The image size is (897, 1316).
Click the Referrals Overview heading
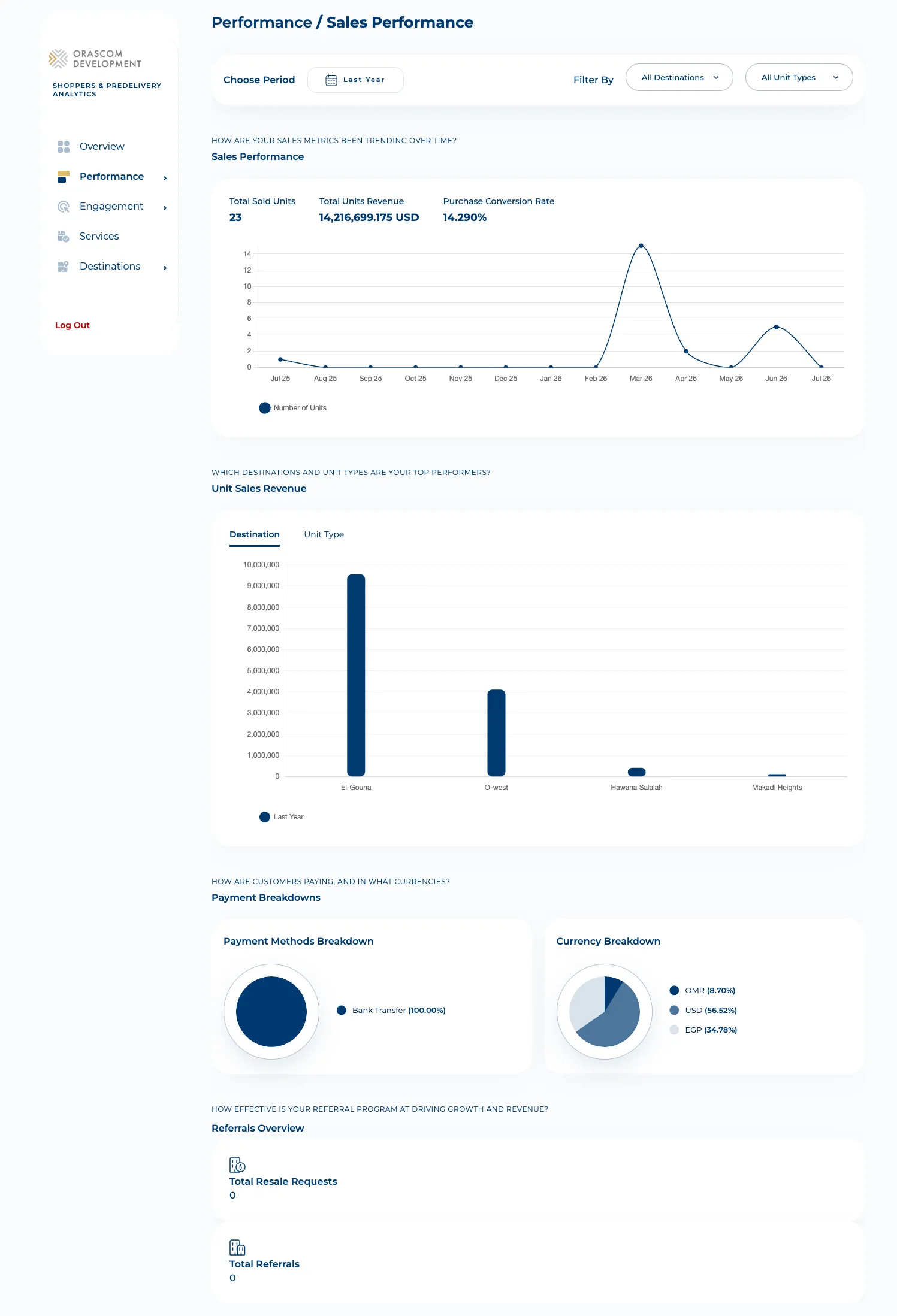(x=258, y=1128)
